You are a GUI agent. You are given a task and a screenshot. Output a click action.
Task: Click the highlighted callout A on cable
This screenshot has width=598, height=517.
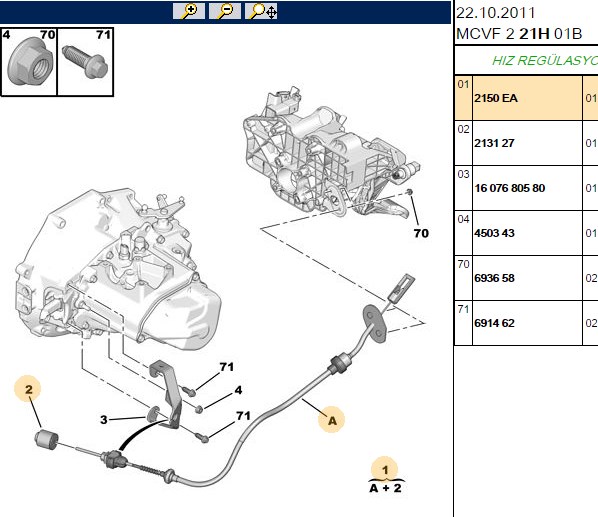pos(332,420)
